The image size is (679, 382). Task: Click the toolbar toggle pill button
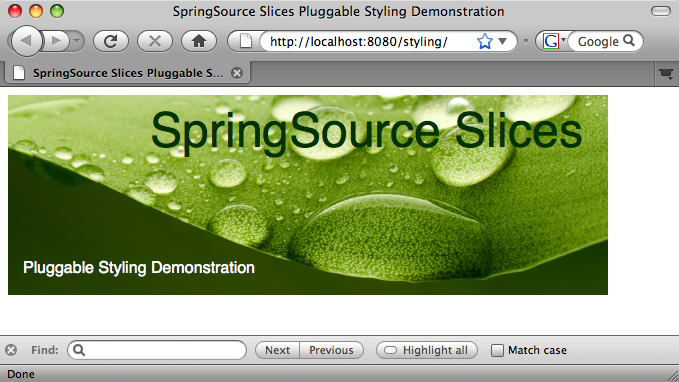coord(661,11)
